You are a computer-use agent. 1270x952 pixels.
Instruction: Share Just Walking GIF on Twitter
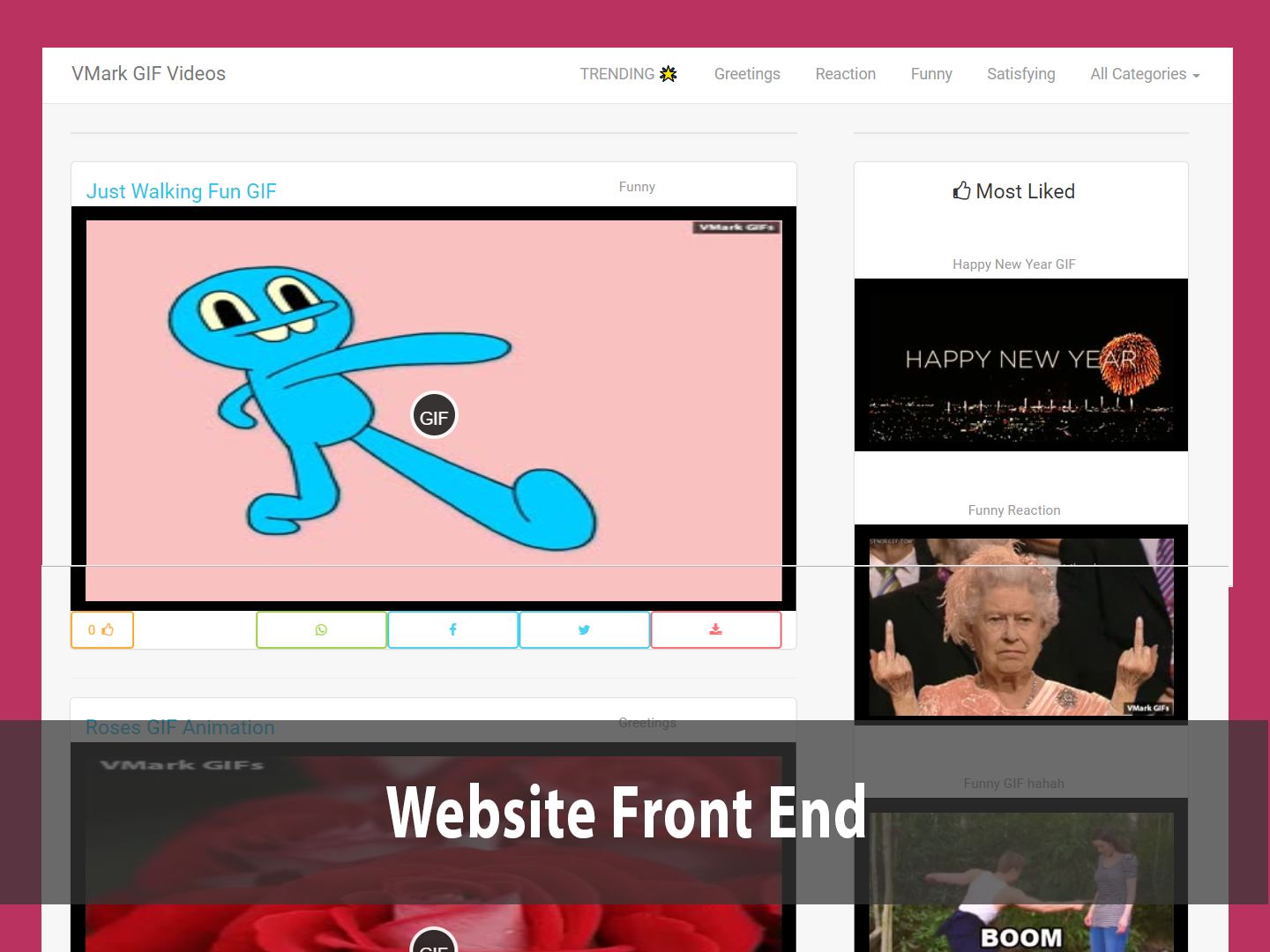click(584, 630)
